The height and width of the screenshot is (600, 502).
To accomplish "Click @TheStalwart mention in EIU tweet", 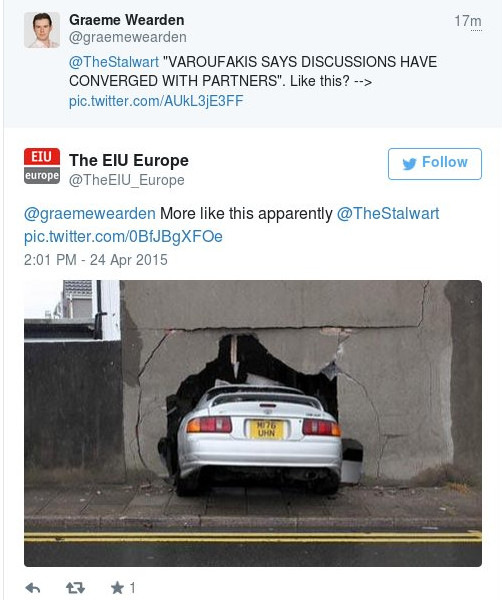I will coord(388,214).
